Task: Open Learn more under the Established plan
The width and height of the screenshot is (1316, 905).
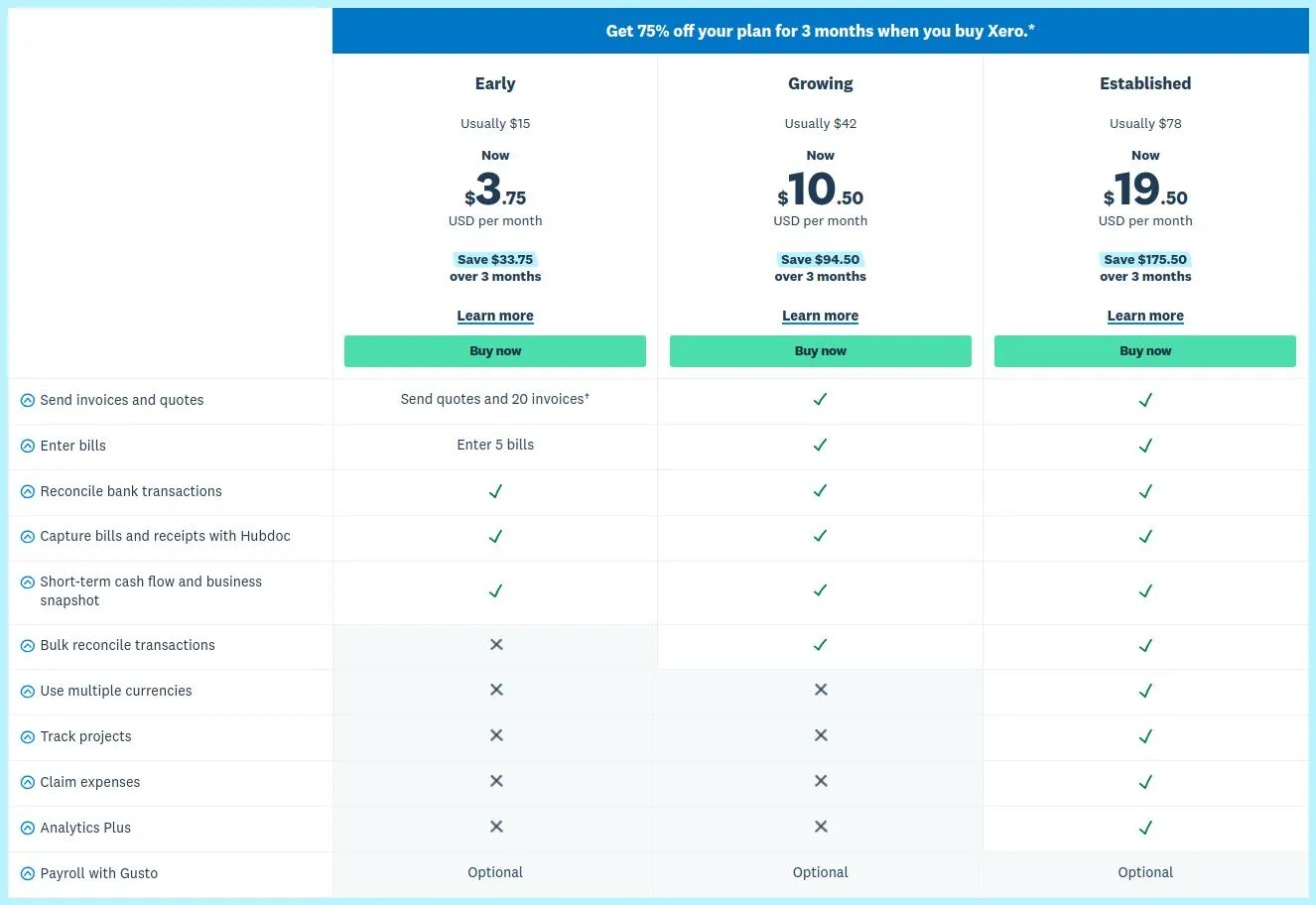Action: coord(1145,316)
